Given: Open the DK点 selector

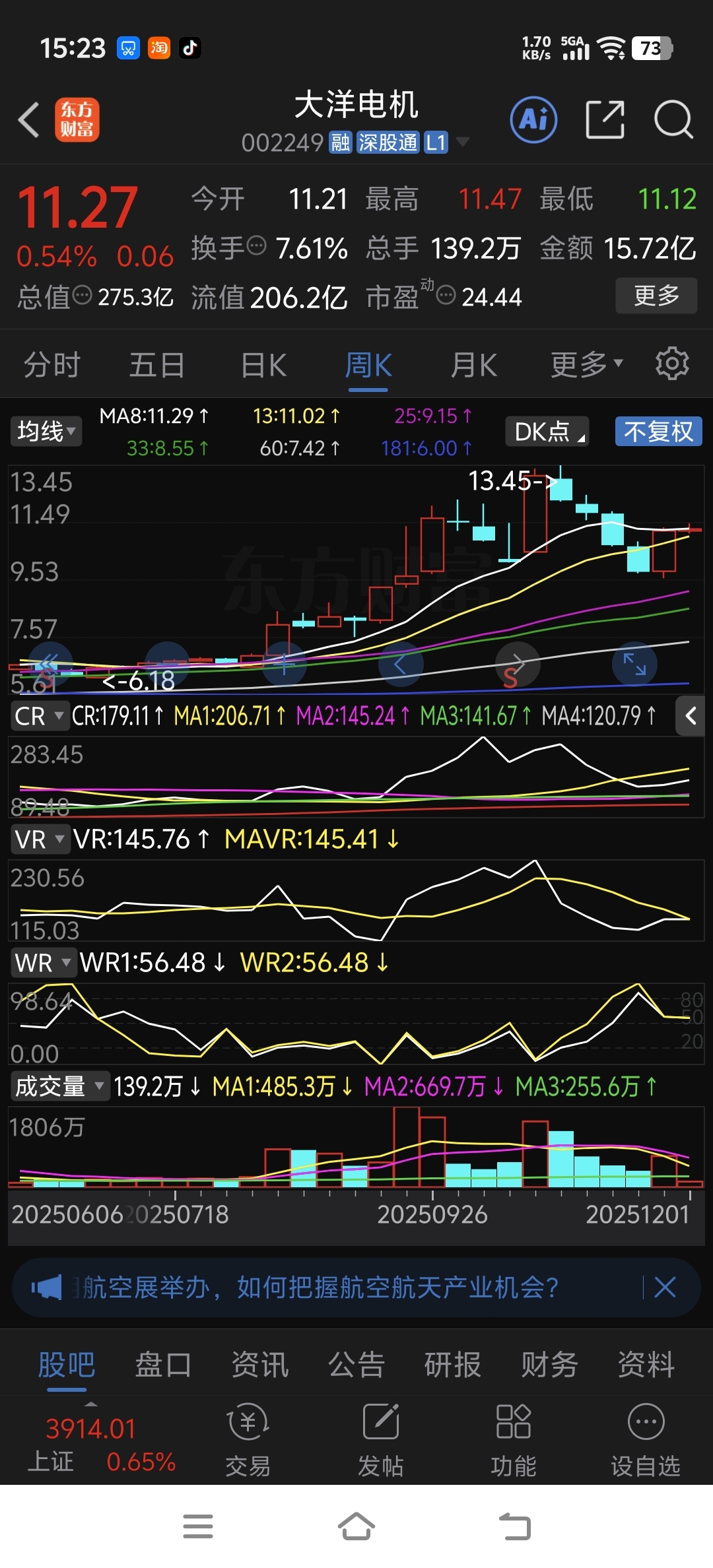Looking at the screenshot, I should click(547, 432).
